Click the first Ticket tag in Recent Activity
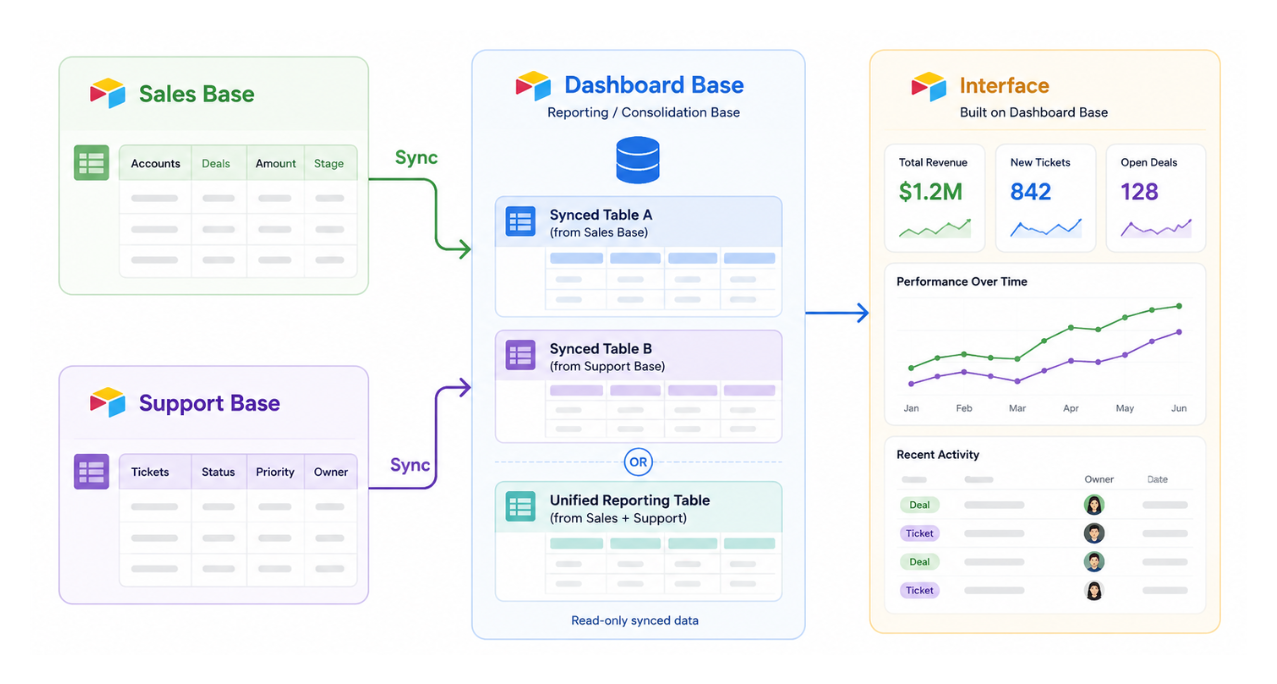The width and height of the screenshot is (1277, 684). click(919, 533)
